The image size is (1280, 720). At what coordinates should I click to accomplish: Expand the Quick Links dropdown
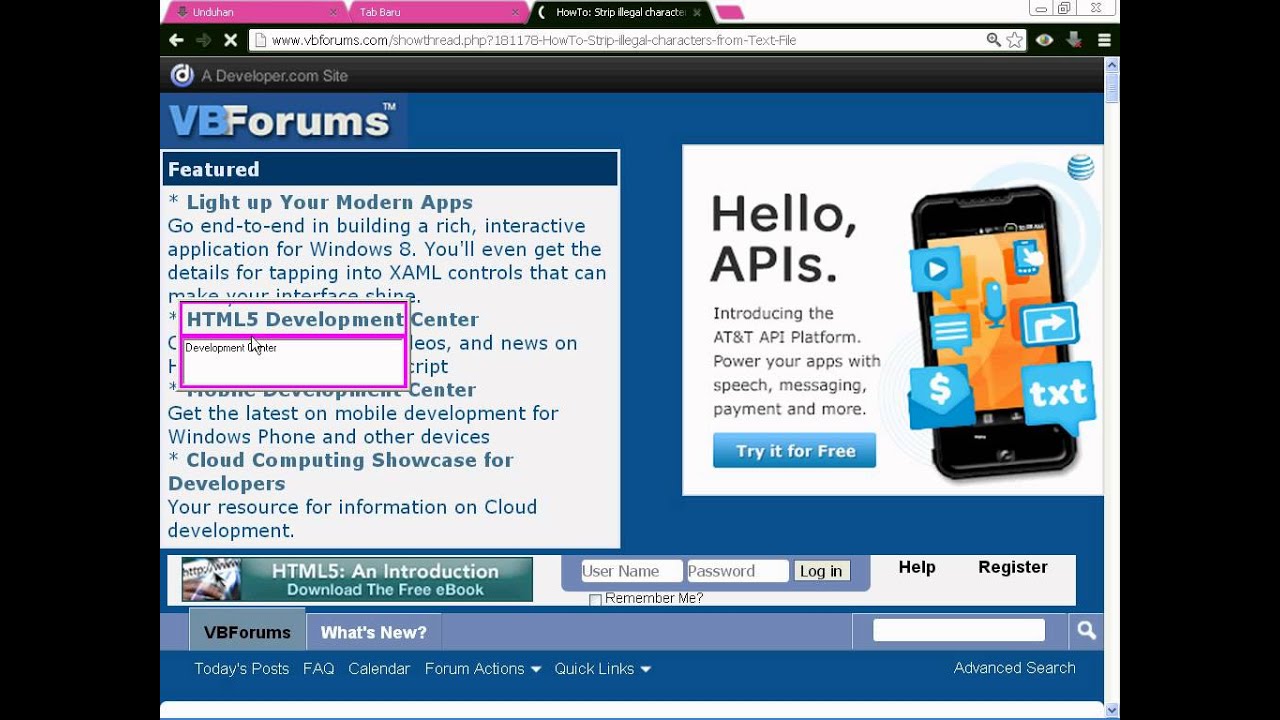point(603,669)
